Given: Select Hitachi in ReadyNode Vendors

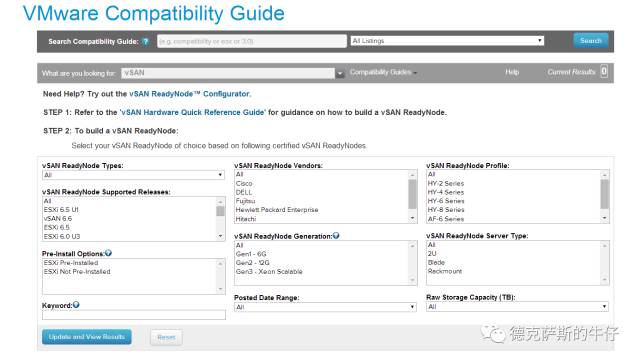Looking at the screenshot, I should 246,219.
